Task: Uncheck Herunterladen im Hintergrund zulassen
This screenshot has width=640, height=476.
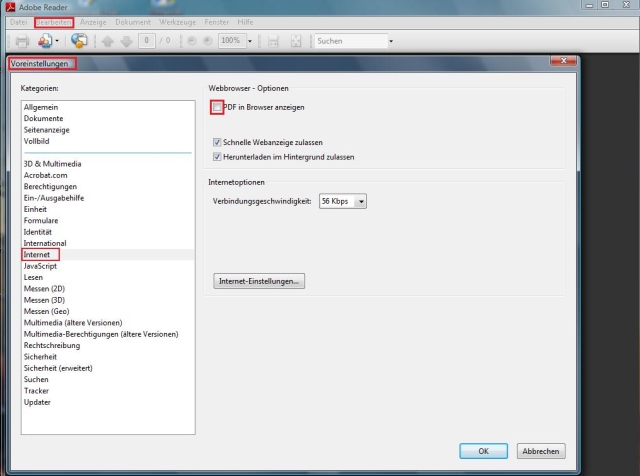Action: point(217,157)
